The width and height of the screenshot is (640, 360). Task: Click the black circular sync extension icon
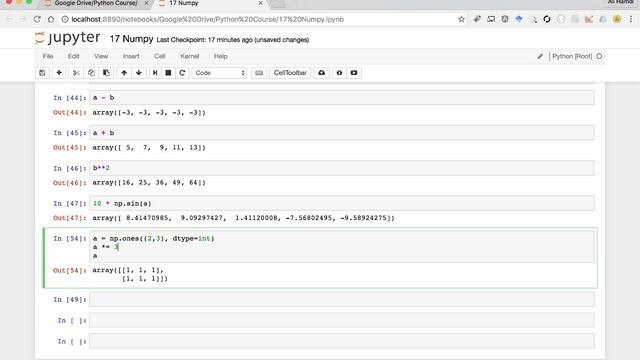(x=547, y=19)
